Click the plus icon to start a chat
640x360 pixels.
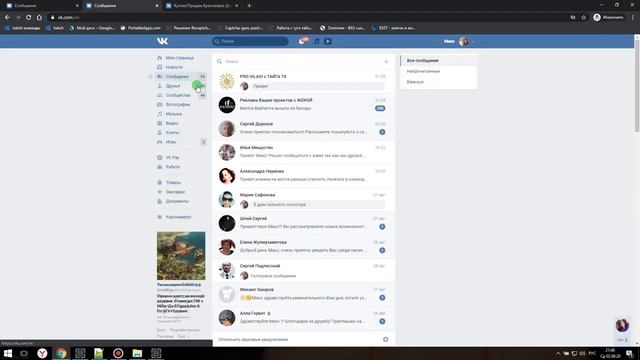pos(386,62)
